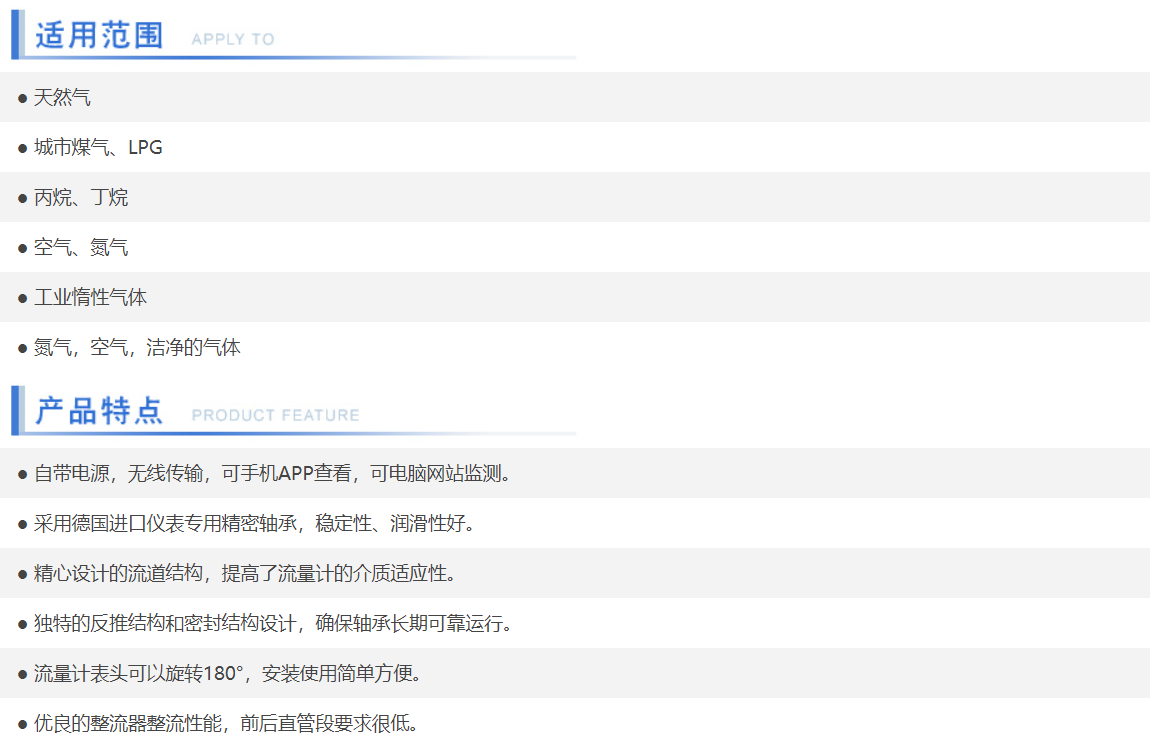Click the bullet dot before 自带电源
Viewport: 1151px width, 753px height.
pyautogui.click(x=22, y=474)
